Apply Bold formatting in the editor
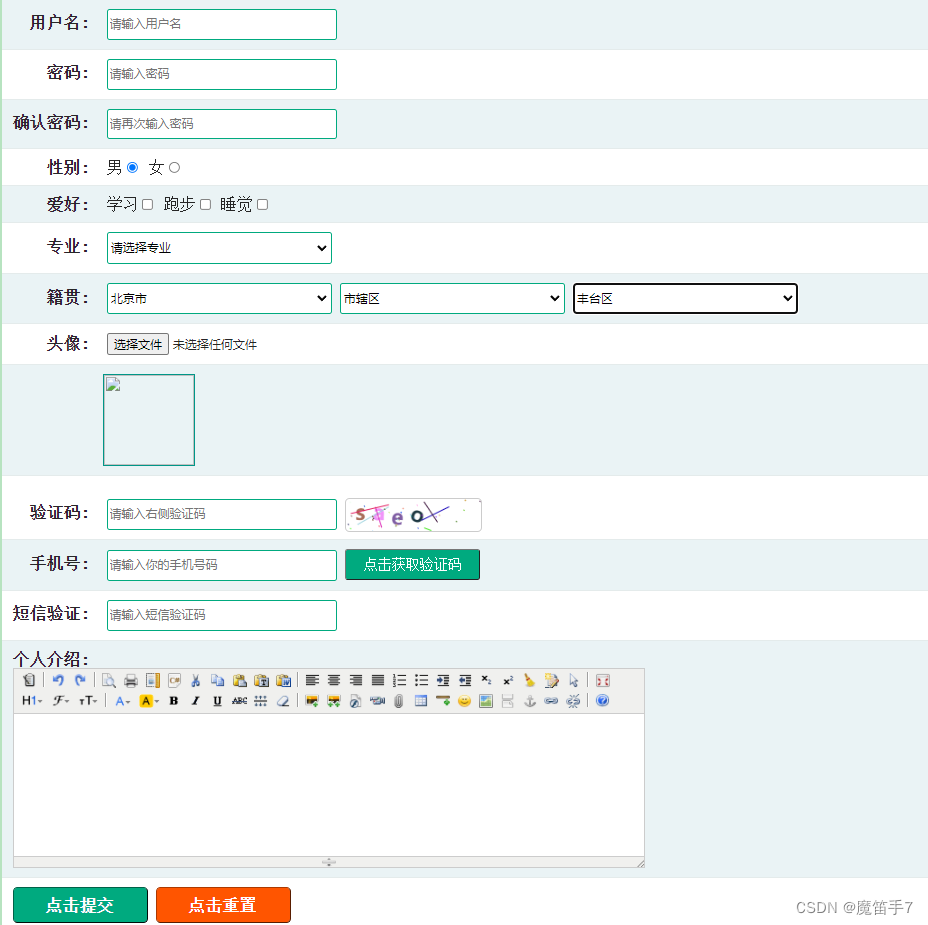 tap(173, 700)
